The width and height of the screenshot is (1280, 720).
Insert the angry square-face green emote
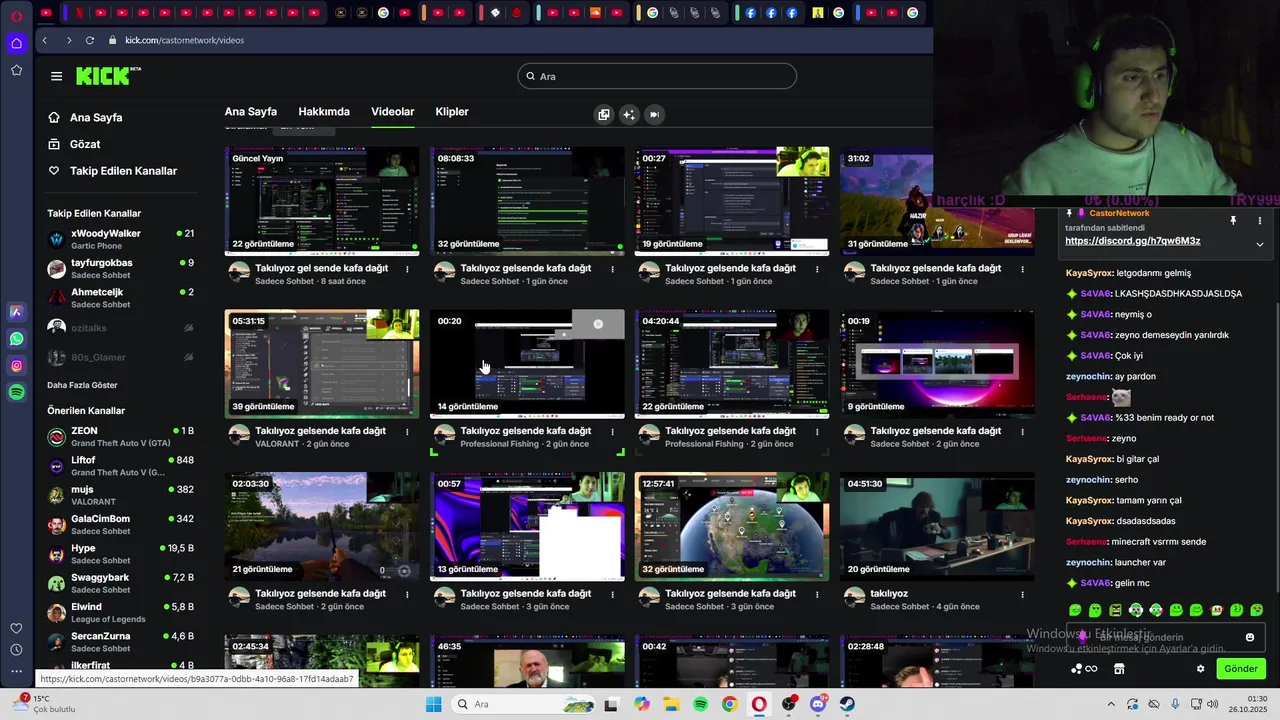1115,610
